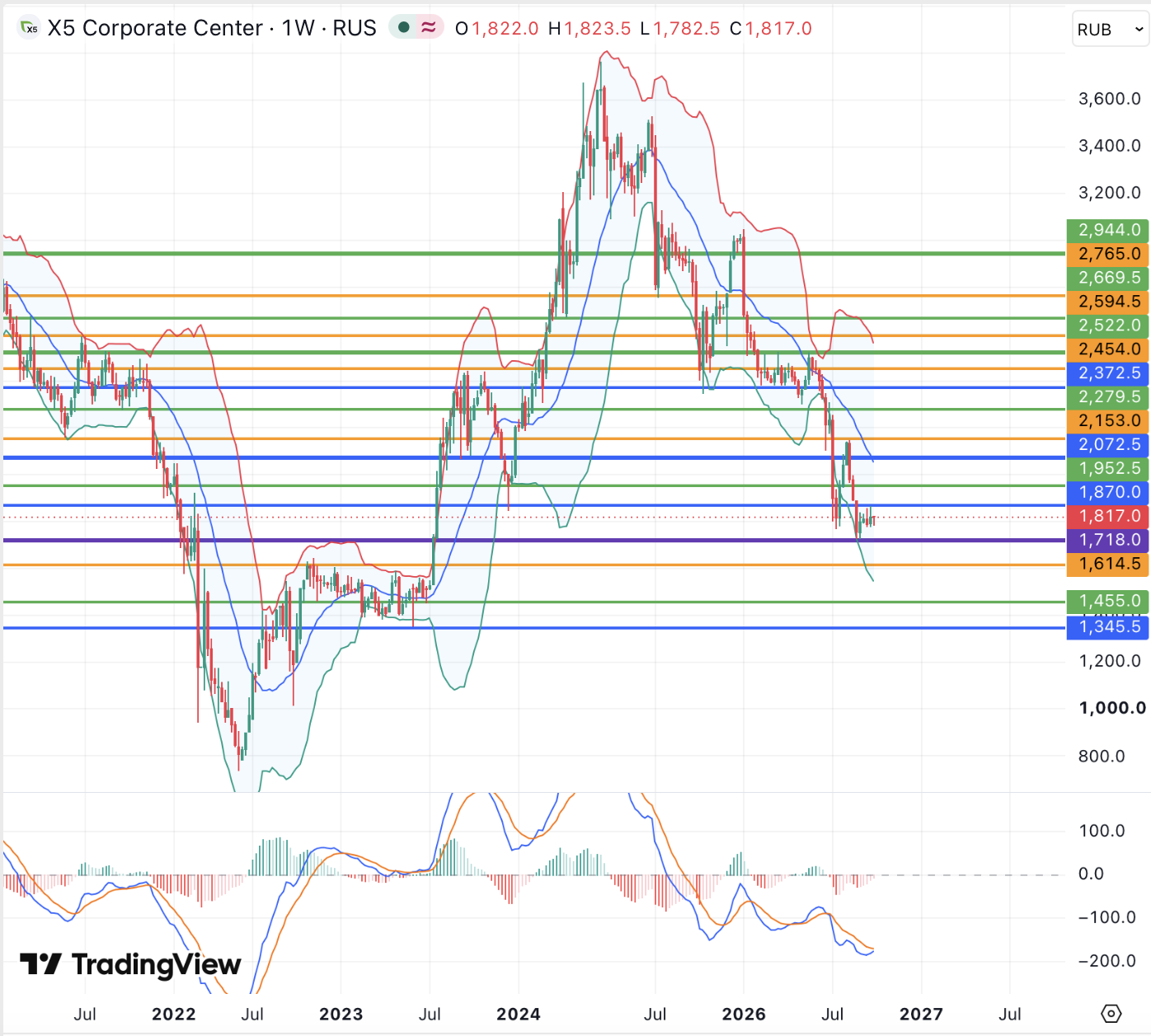Screen dimensions: 1151x1036
Task: Click the close price value 1,817.0
Action: pos(779,29)
